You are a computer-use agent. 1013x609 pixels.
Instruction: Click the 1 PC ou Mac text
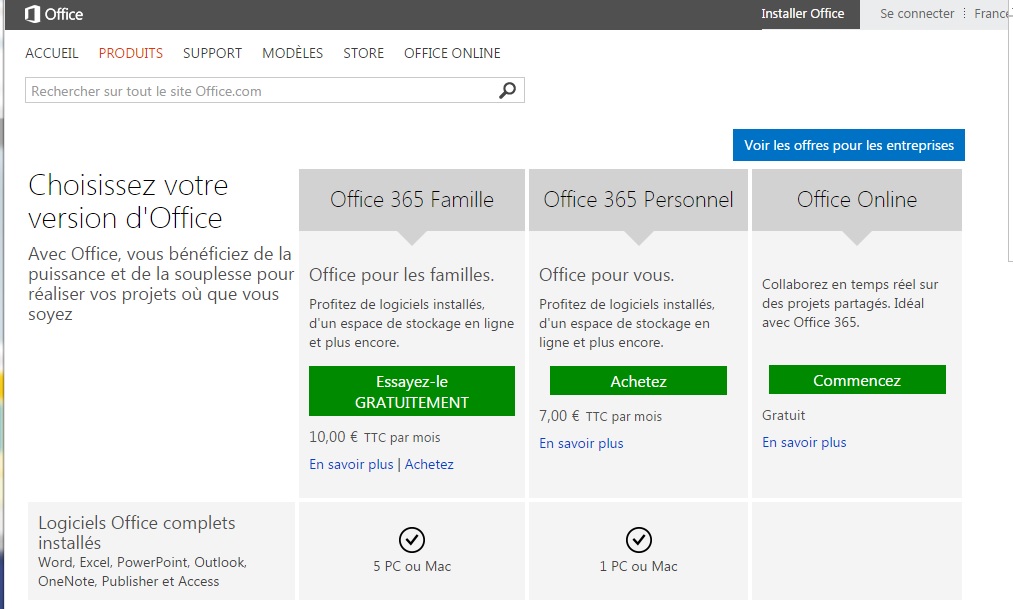[638, 566]
